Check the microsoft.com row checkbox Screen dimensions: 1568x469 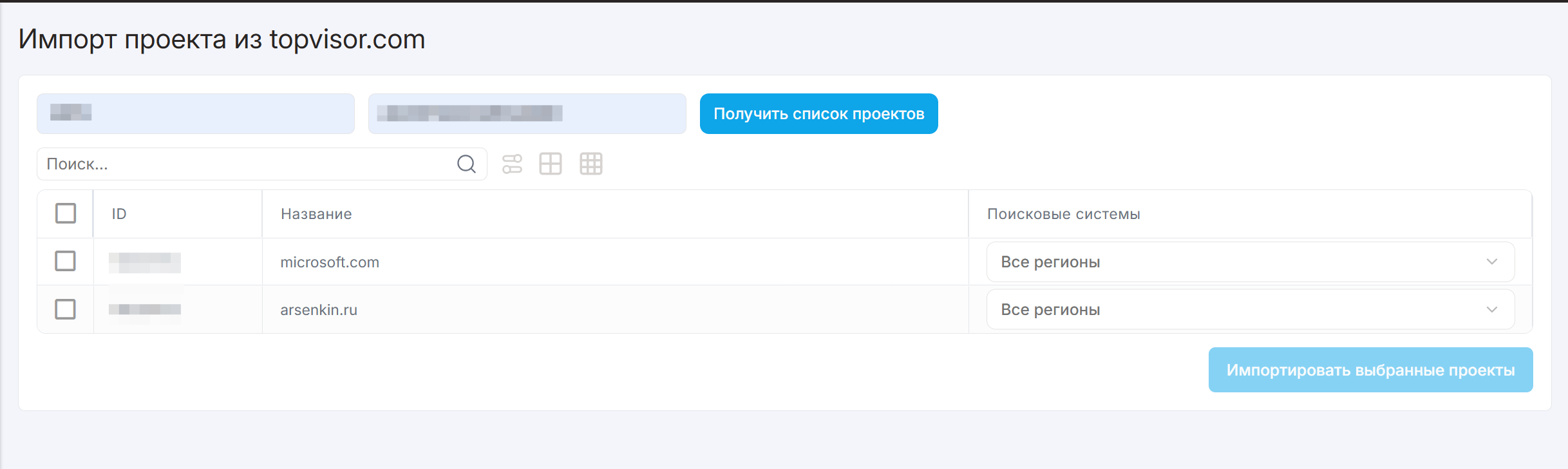coord(66,262)
